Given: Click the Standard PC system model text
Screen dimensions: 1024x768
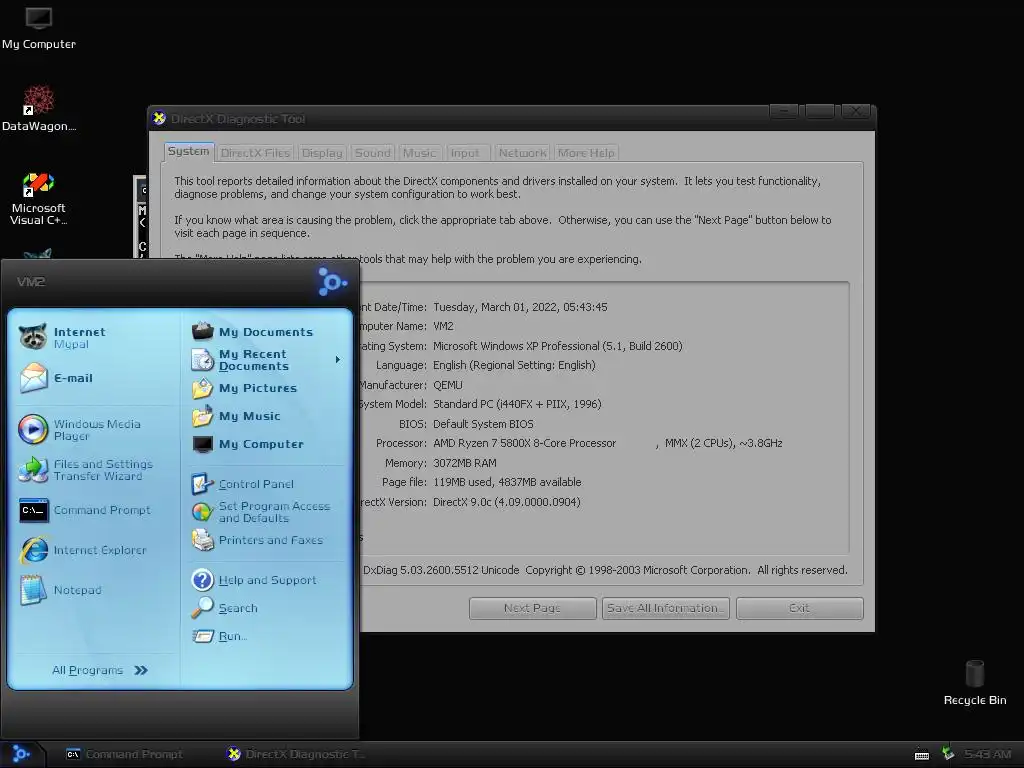Looking at the screenshot, I should pyautogui.click(x=517, y=404).
